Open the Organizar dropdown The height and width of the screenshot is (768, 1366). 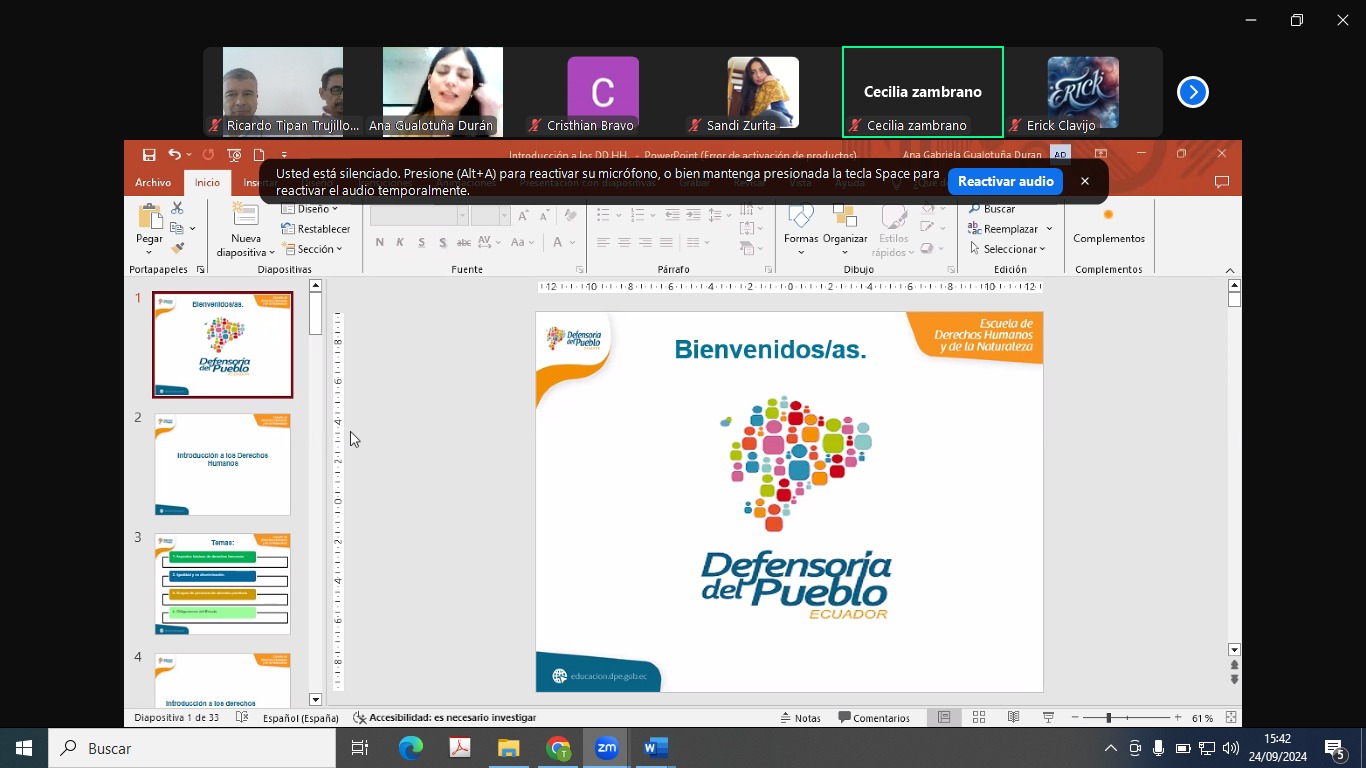[845, 229]
